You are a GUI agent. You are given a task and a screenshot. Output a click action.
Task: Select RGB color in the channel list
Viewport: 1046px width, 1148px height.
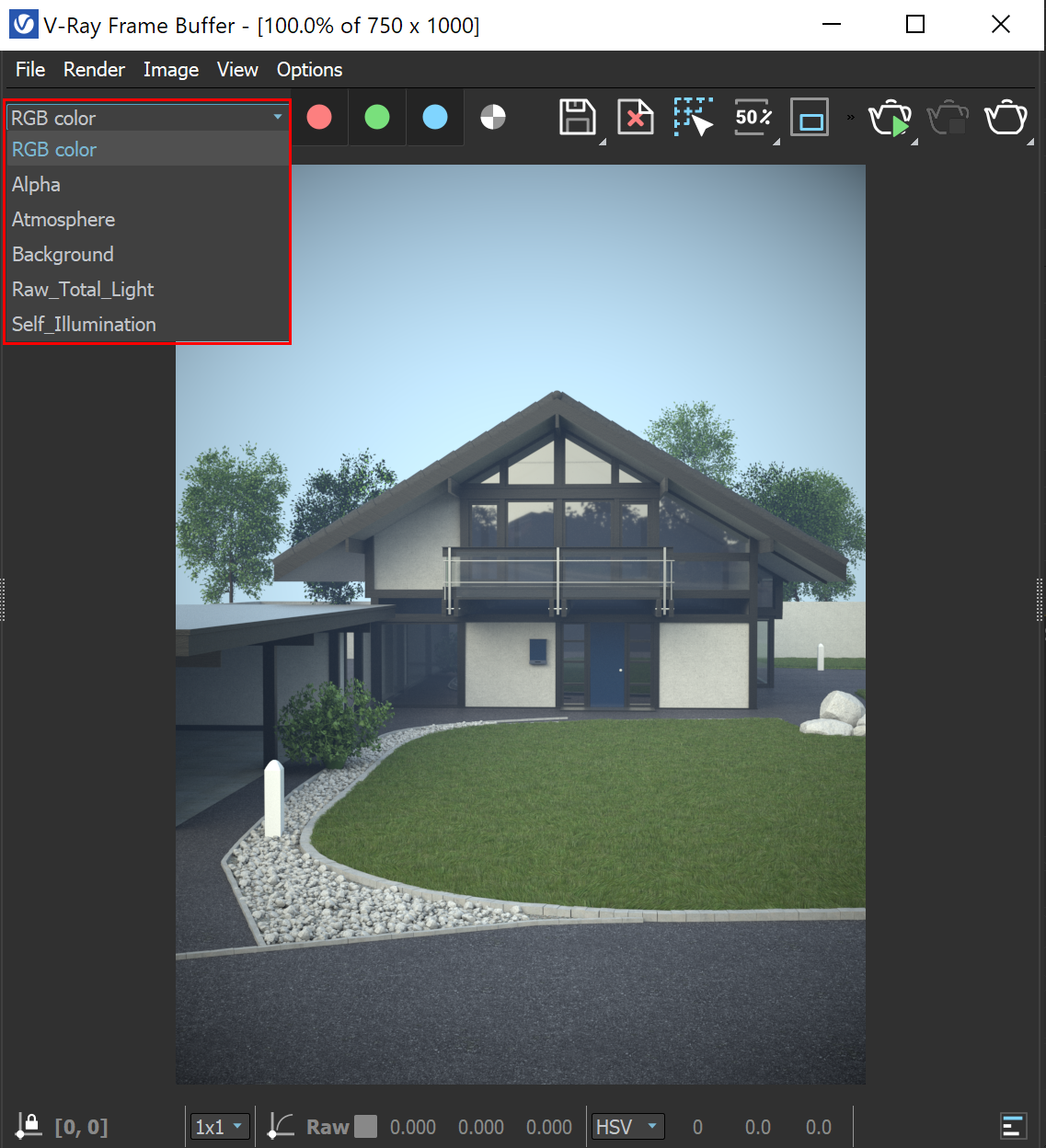click(147, 149)
